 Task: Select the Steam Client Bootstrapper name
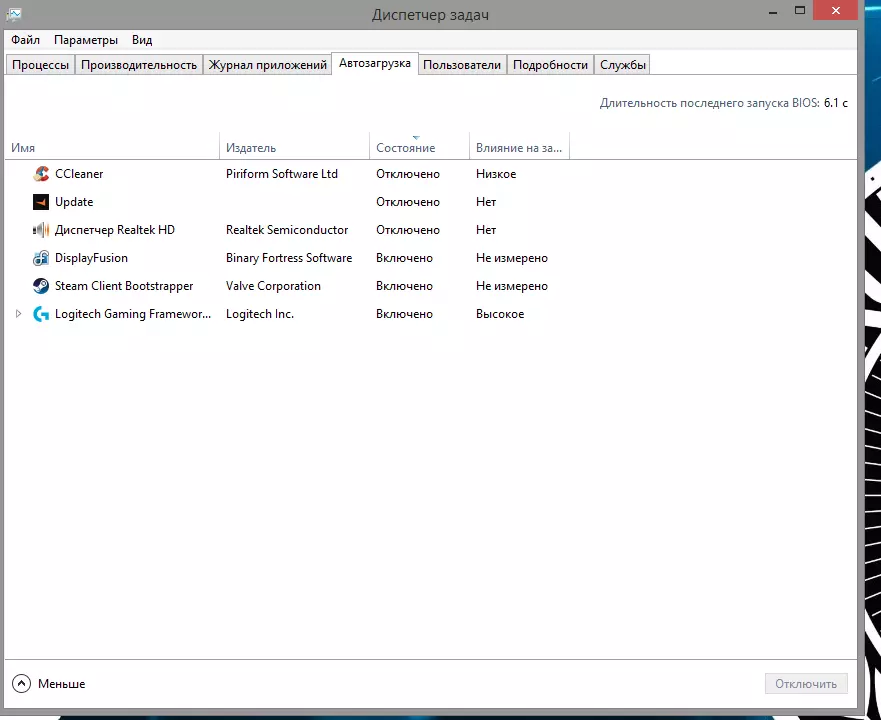[x=124, y=286]
